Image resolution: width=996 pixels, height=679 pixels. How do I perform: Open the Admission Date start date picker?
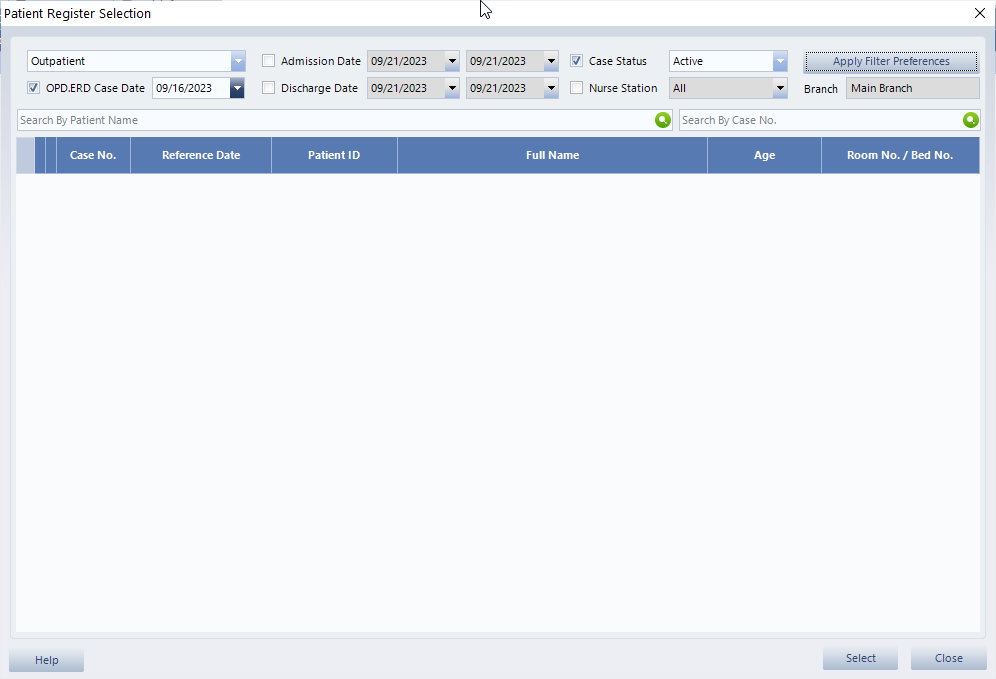[x=452, y=61]
